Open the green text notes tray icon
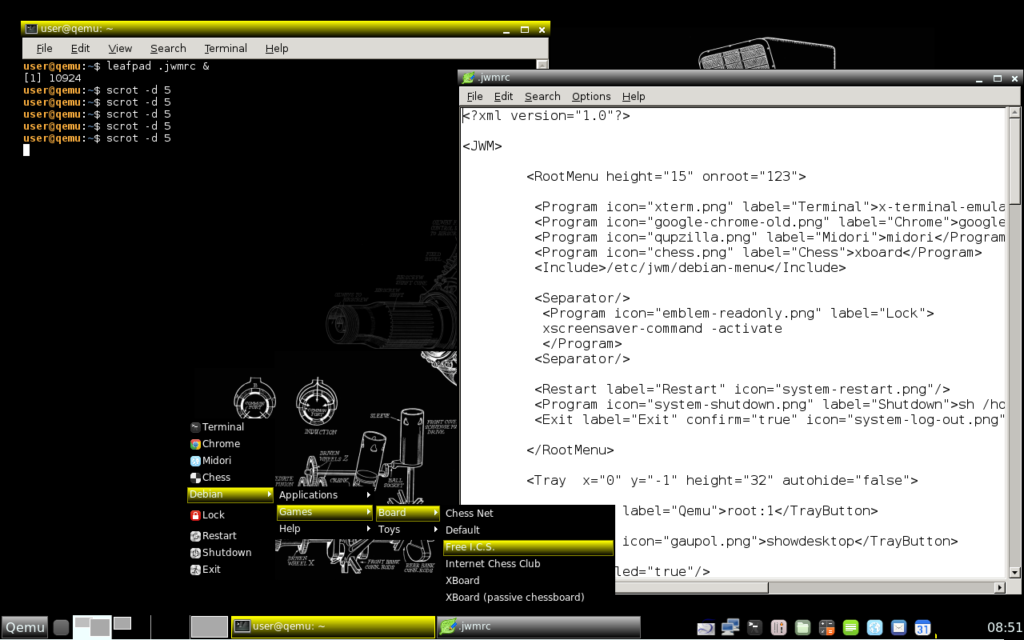The image size is (1024, 640). pyautogui.click(x=851, y=628)
